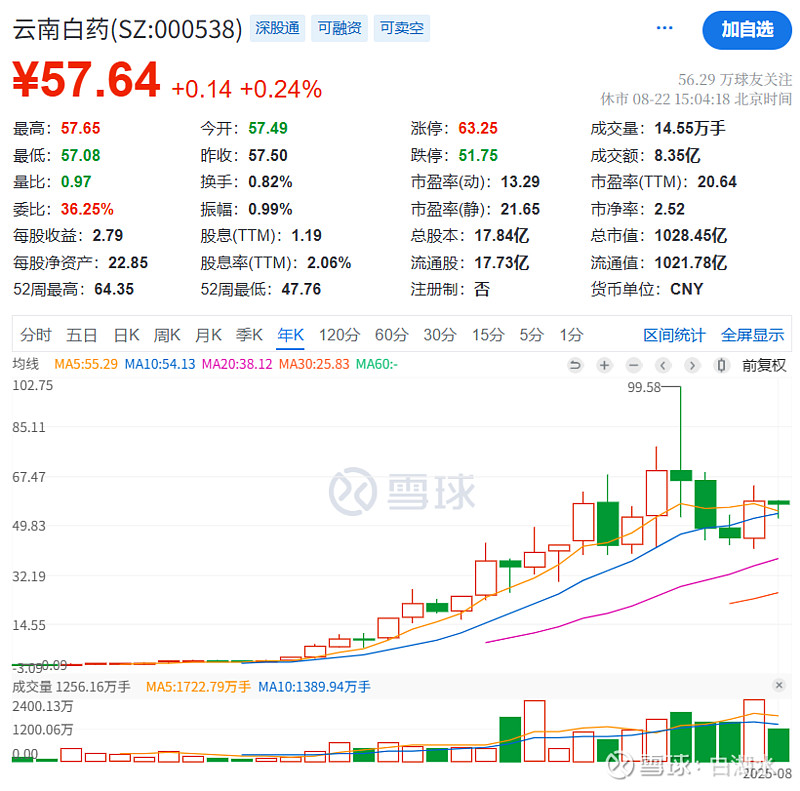Viewport: 800px width, 791px height.
Task: Click the 跌停 value 51.75
Action: coord(478,155)
